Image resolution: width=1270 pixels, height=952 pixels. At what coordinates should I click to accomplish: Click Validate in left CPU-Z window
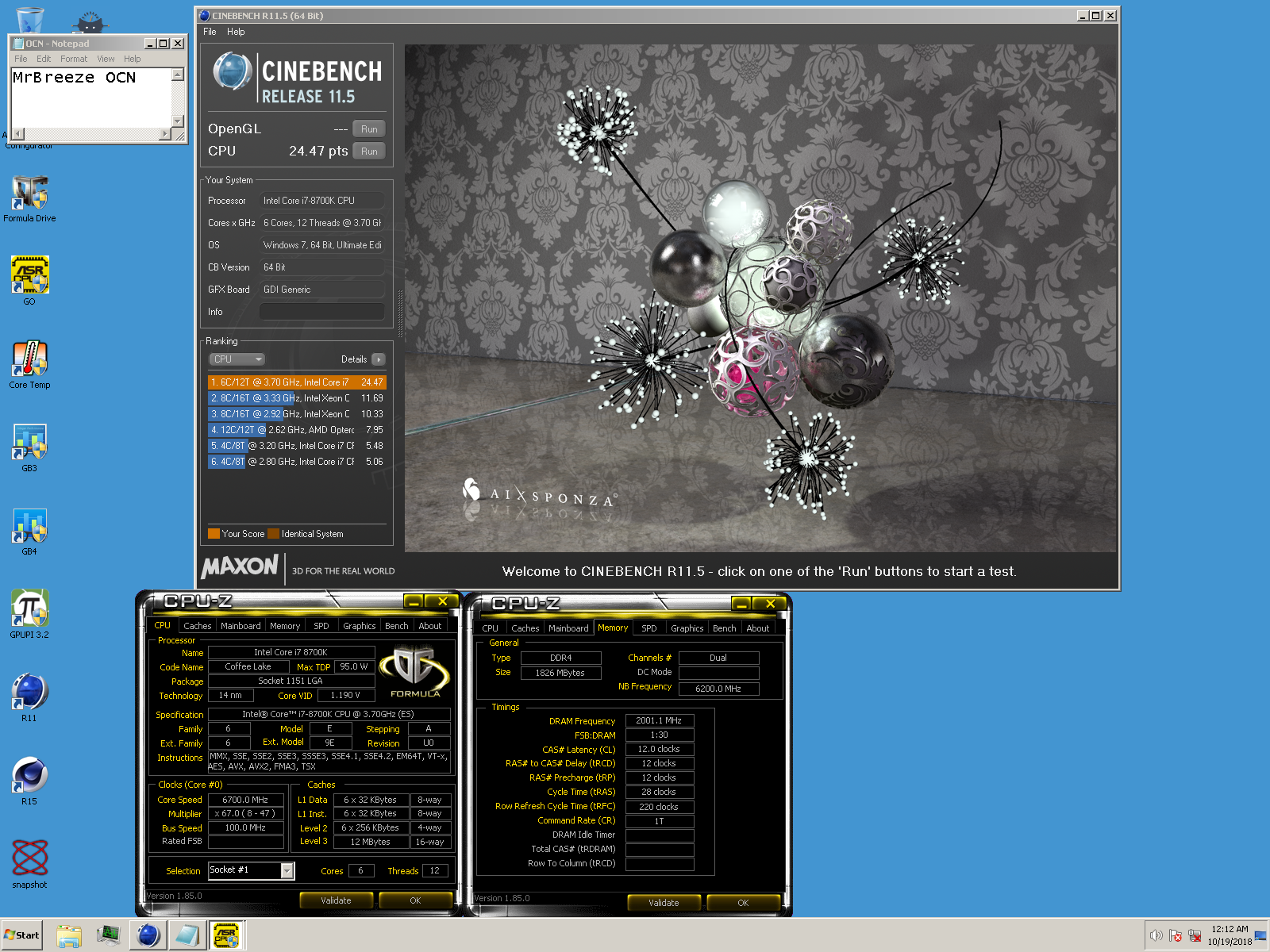pos(336,900)
